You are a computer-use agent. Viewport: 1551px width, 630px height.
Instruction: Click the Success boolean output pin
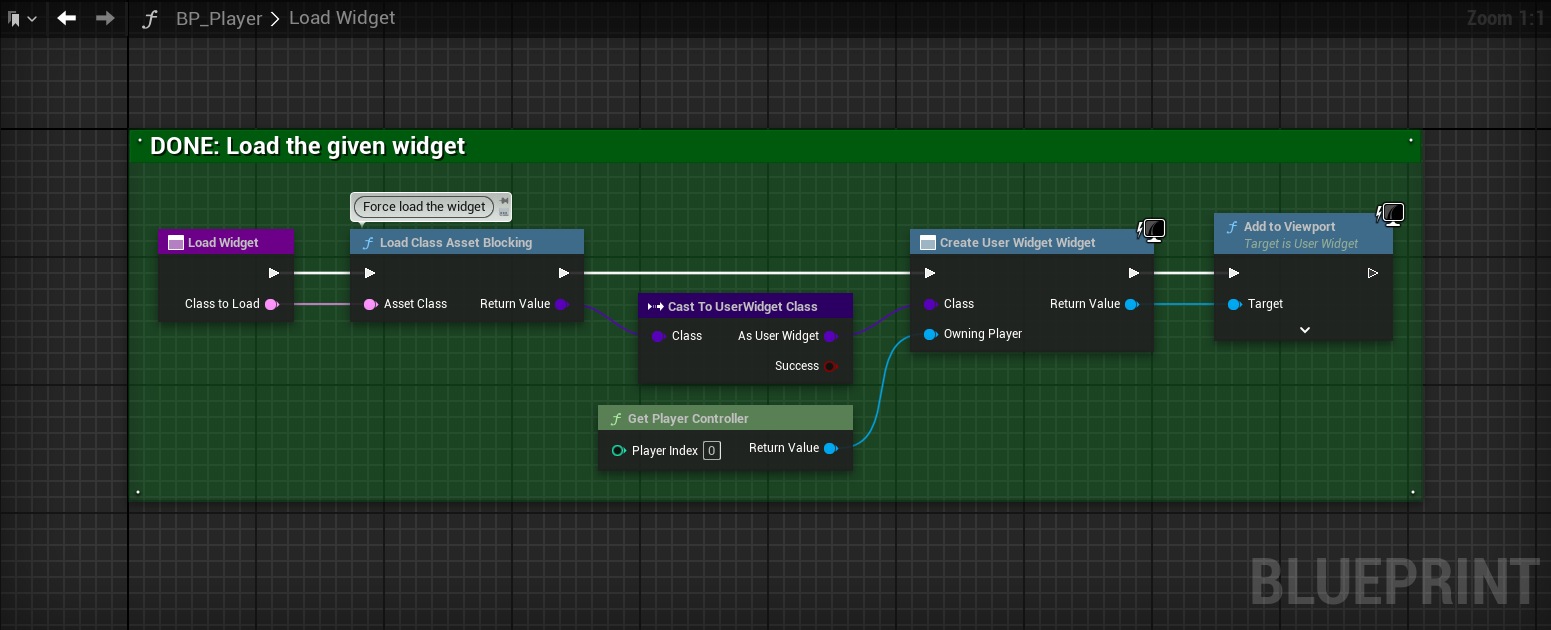coord(830,366)
